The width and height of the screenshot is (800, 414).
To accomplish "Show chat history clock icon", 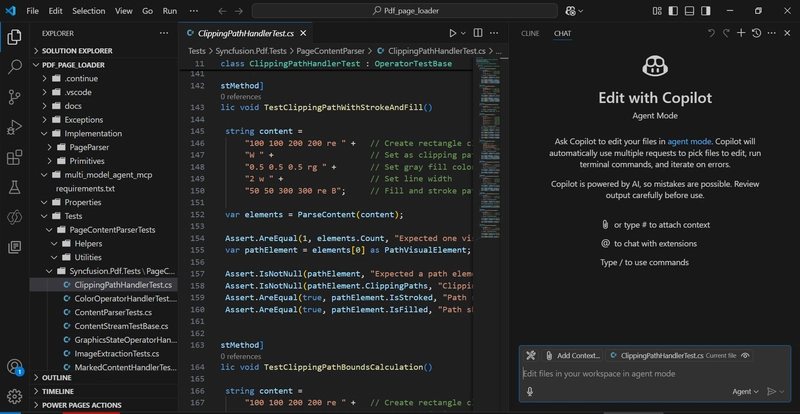I will tap(757, 33).
